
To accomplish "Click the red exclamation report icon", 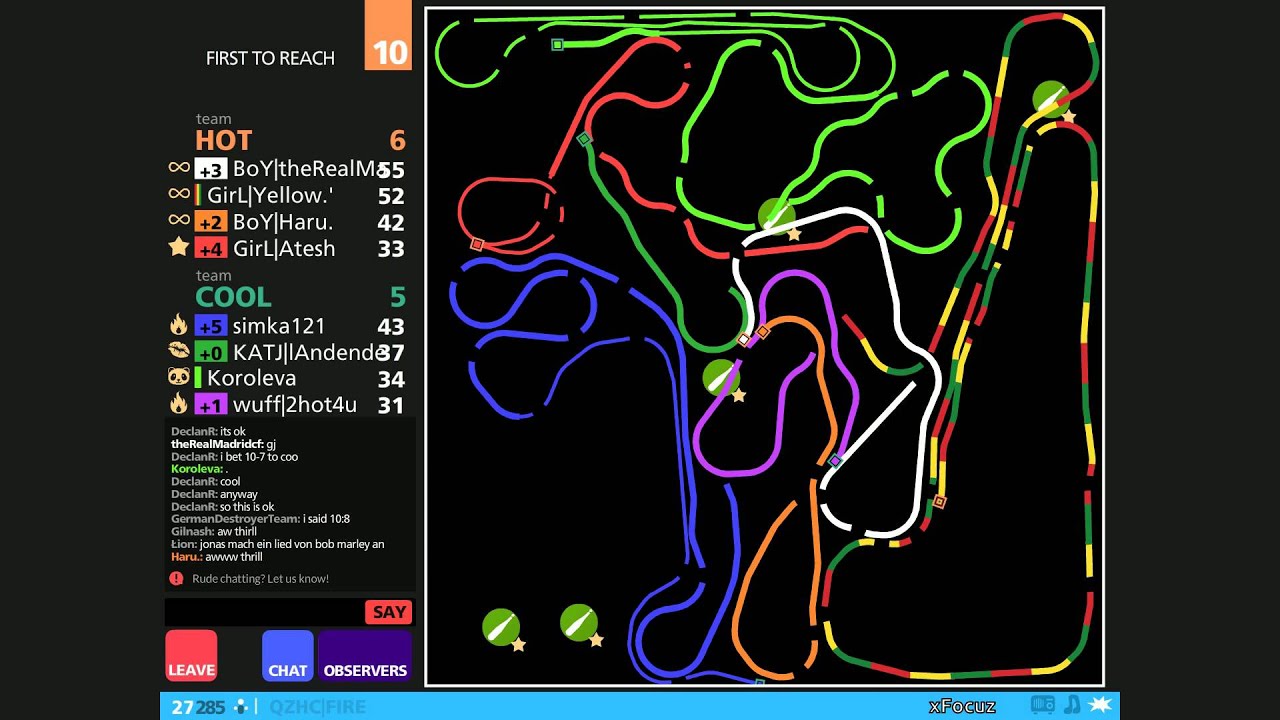I will 176,579.
